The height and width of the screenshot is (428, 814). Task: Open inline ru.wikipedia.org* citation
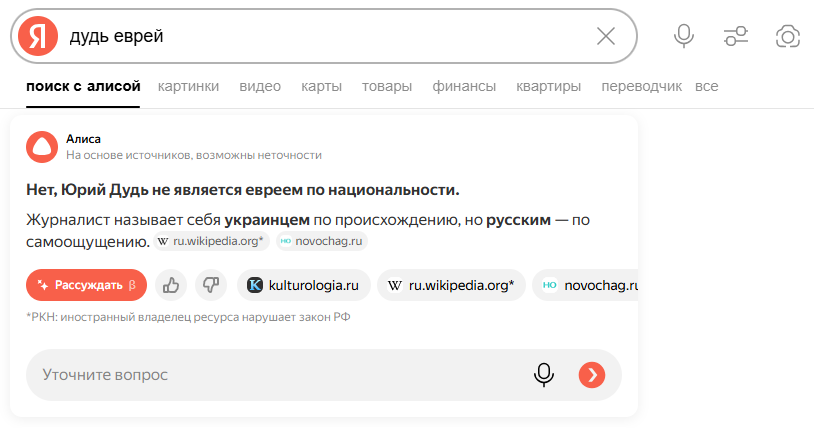click(x=211, y=241)
